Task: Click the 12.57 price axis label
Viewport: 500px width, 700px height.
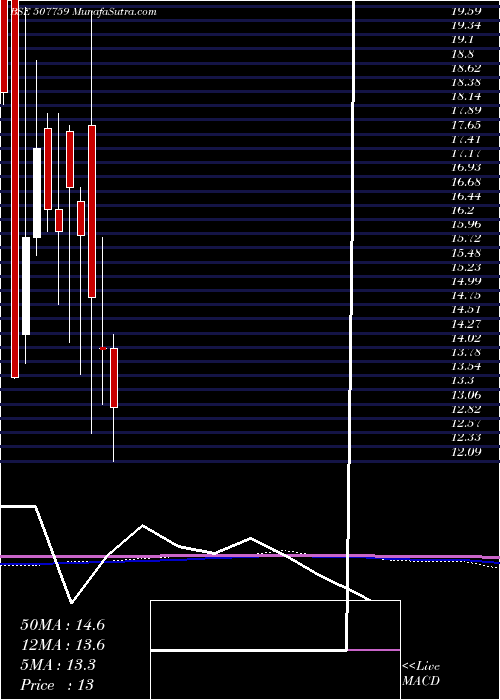Action: 466,423
